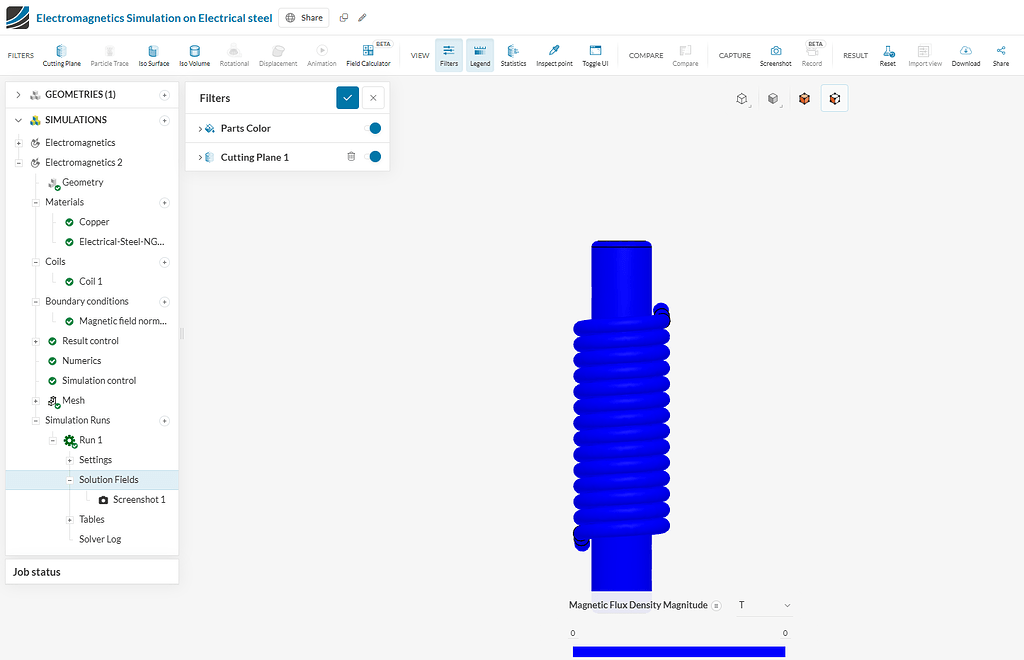Image resolution: width=1024 pixels, height=660 pixels.
Task: Select the Cutting Plane filter tool
Action: click(x=62, y=55)
